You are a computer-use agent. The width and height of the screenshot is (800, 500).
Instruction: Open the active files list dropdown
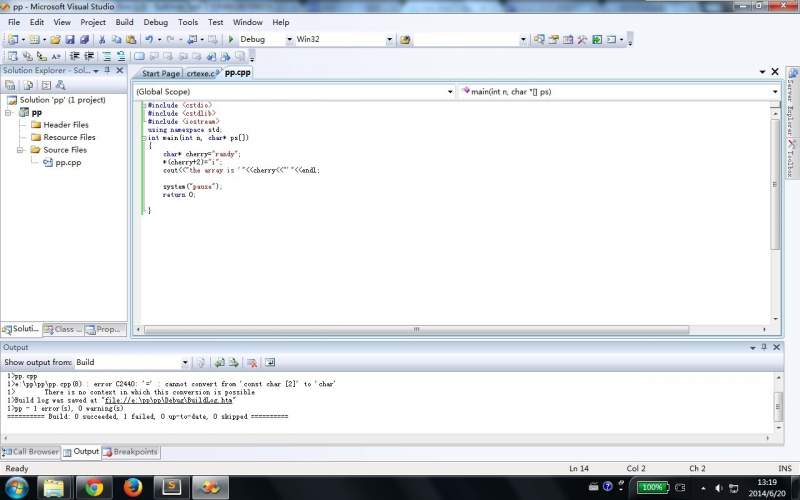click(x=762, y=72)
